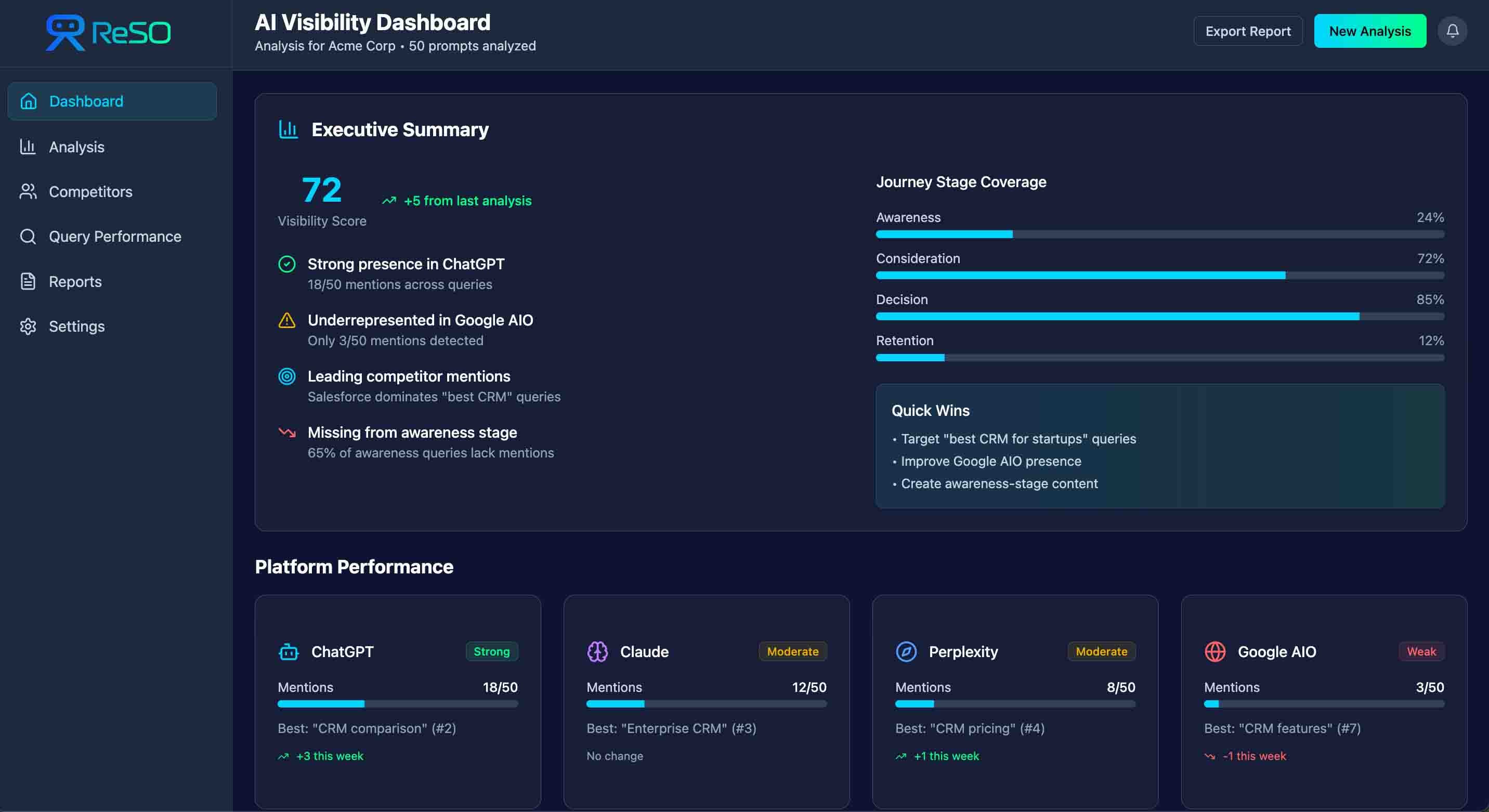Click the Google AIO globe icon
1489x812 pixels.
pyautogui.click(x=1216, y=651)
